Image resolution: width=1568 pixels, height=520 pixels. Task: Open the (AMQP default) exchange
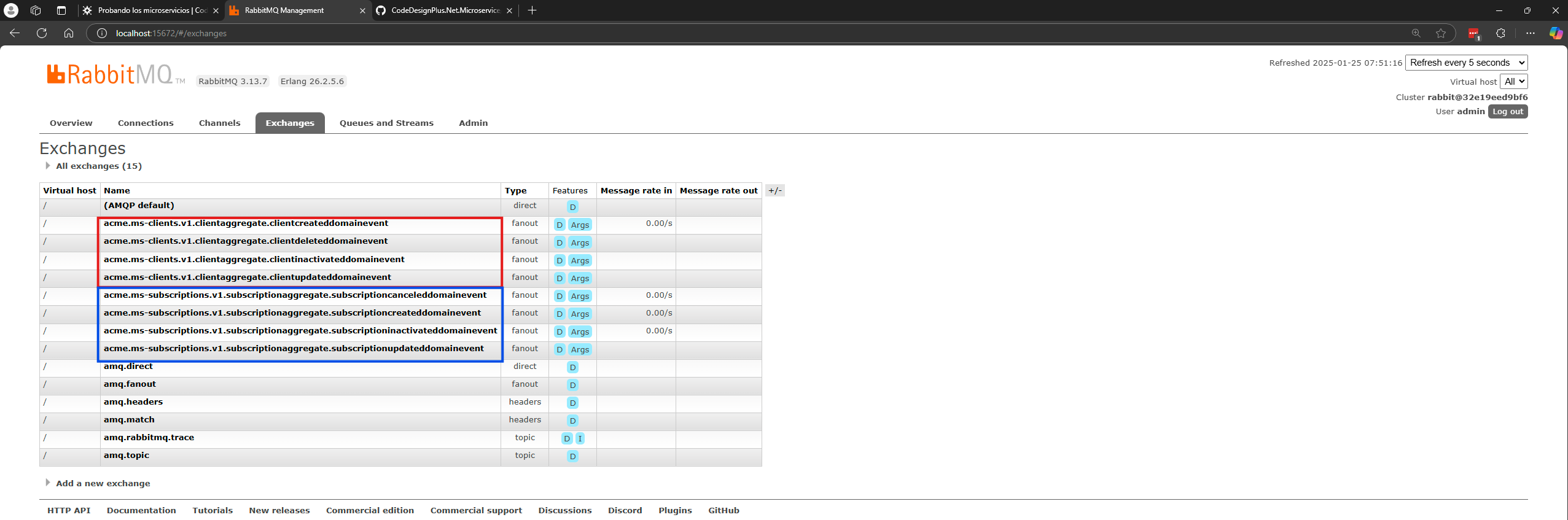coord(139,205)
